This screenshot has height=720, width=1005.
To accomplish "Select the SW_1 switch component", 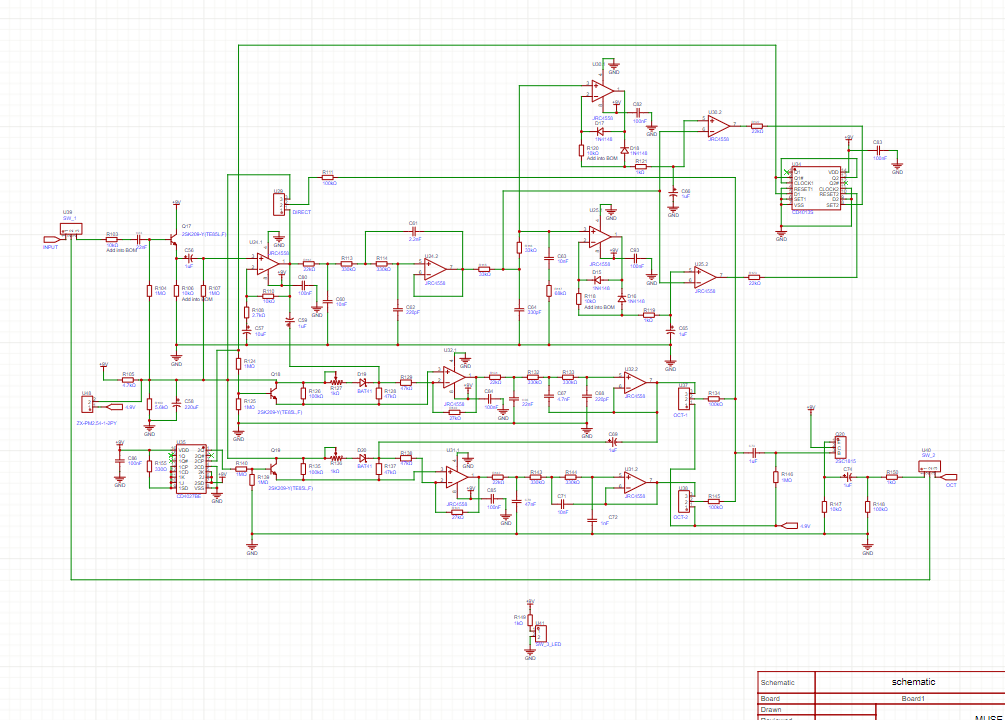I will click(70, 231).
